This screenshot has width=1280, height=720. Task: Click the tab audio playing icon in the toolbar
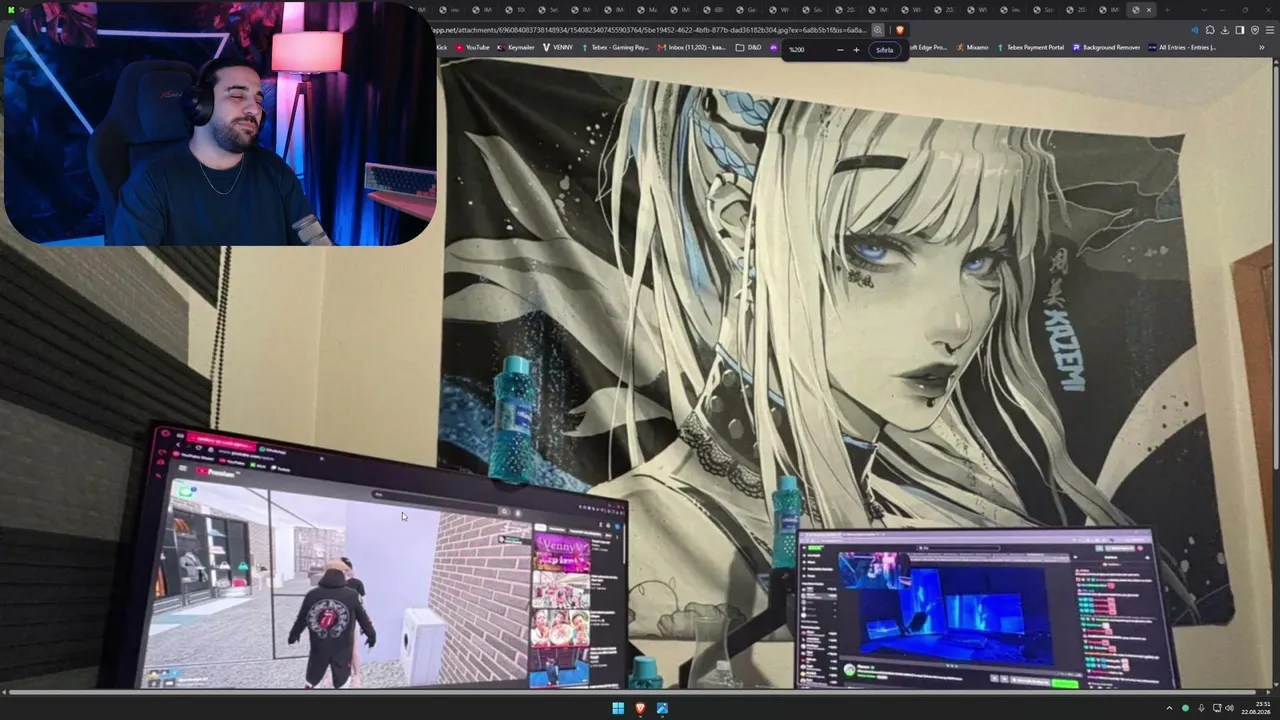(x=1194, y=30)
